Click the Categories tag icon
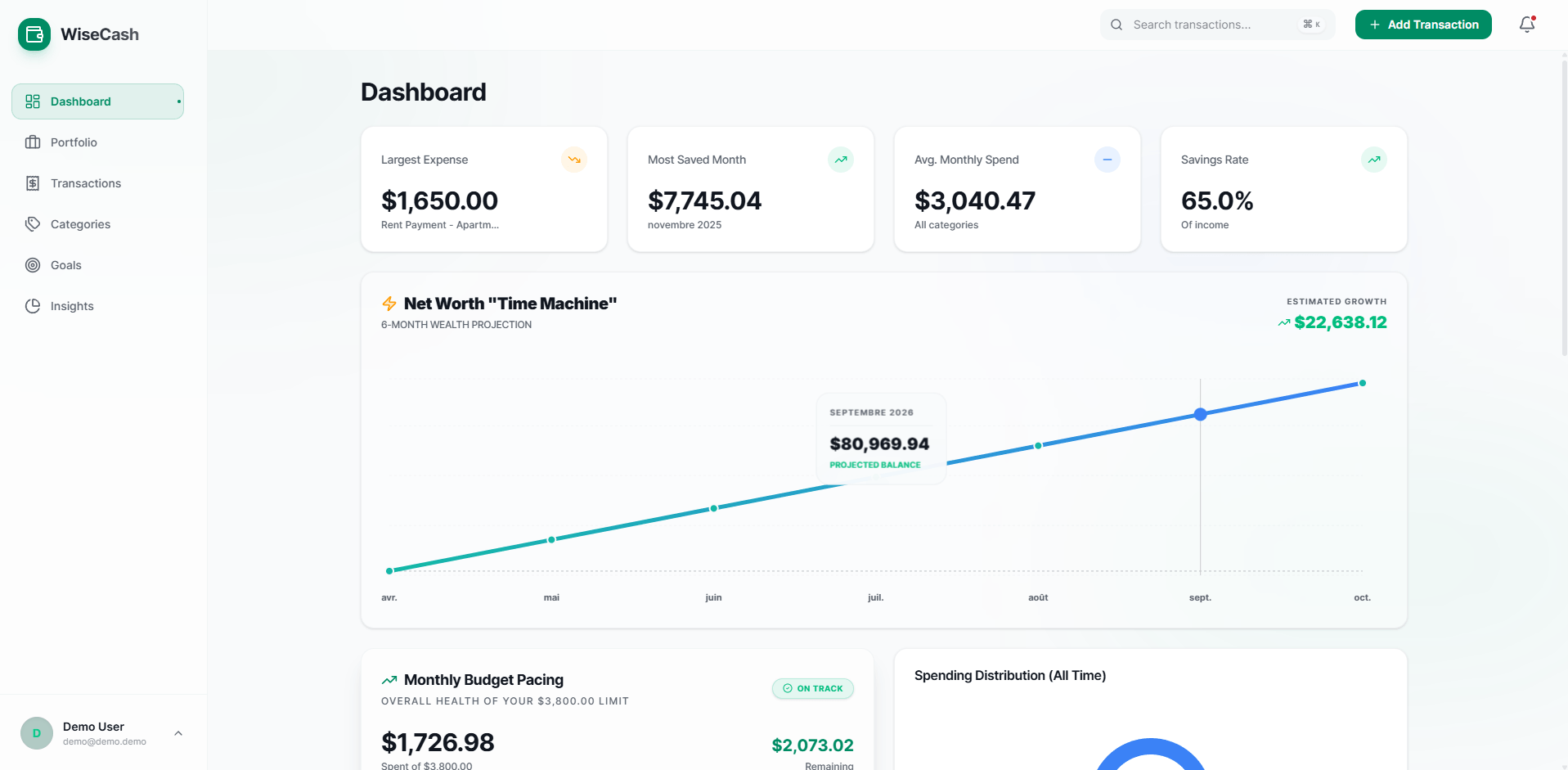Image resolution: width=1568 pixels, height=770 pixels. click(x=33, y=224)
